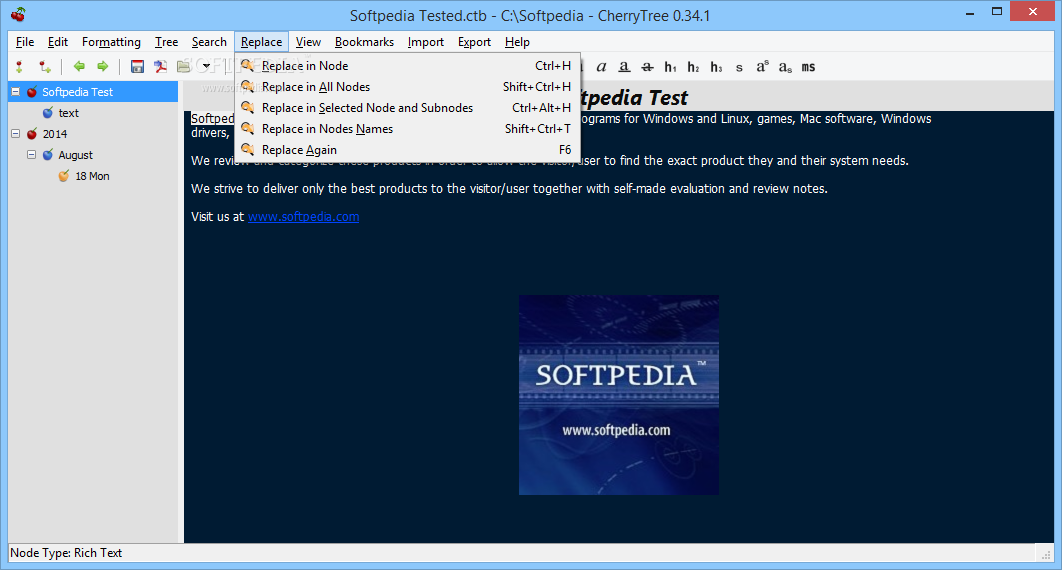Click the node title header 'Softpedia Test'
Viewport: 1062px width, 570px height.
point(633,97)
